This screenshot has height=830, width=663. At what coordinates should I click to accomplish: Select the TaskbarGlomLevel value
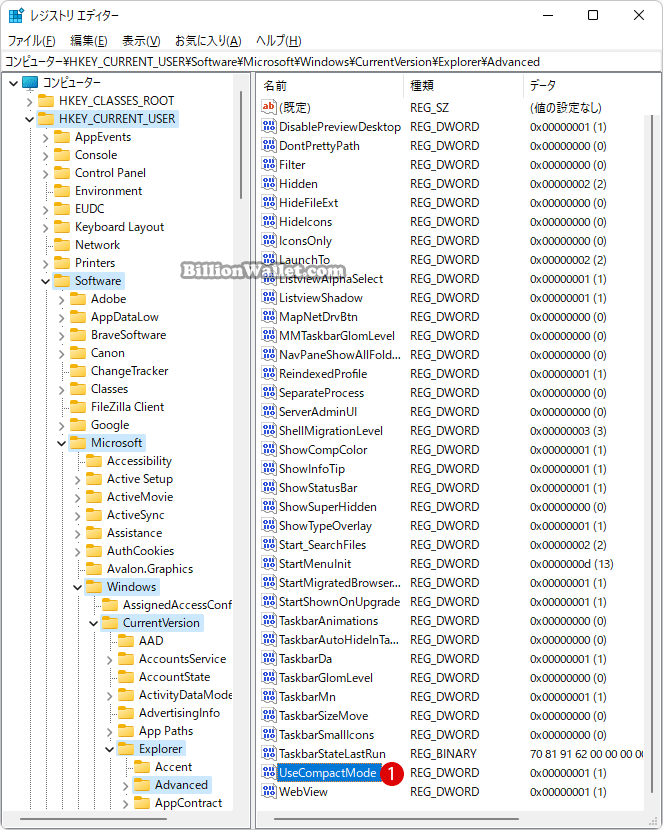[326, 678]
